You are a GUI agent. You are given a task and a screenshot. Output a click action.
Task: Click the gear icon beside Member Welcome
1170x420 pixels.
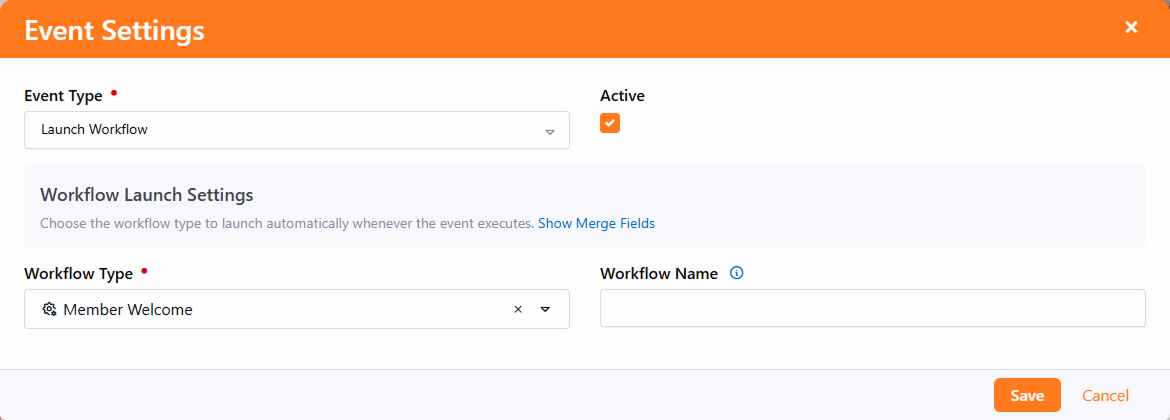pos(49,310)
